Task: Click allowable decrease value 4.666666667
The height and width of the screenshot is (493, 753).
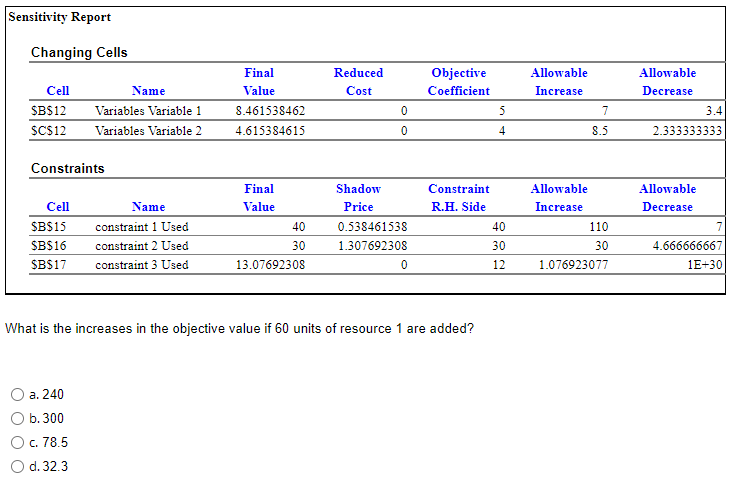Action: [x=687, y=246]
